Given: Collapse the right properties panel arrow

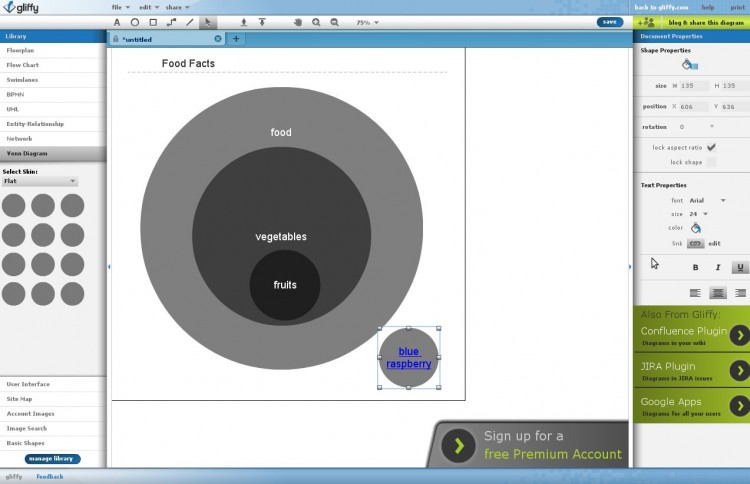Looking at the screenshot, I should click(630, 266).
